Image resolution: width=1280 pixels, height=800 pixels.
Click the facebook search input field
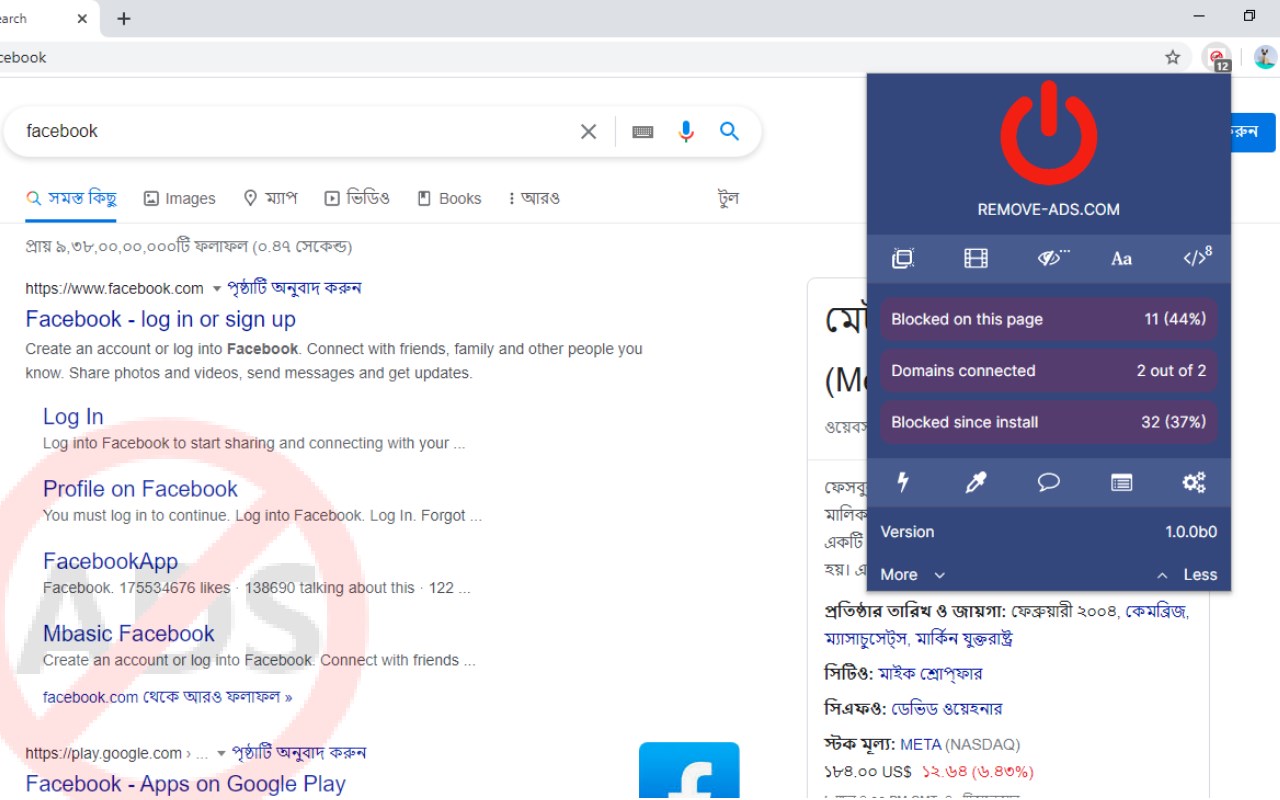295,131
